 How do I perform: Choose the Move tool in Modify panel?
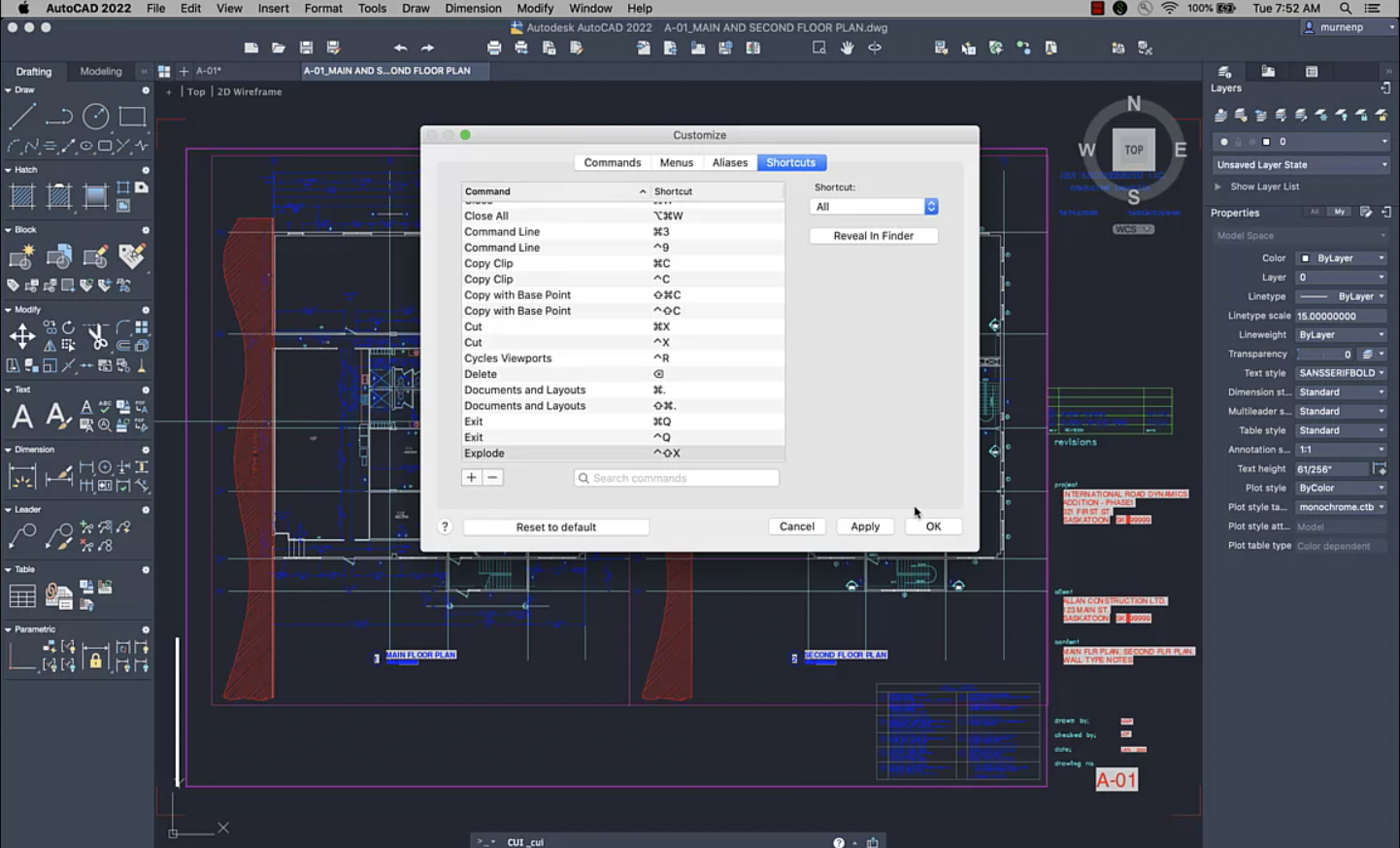coord(21,336)
